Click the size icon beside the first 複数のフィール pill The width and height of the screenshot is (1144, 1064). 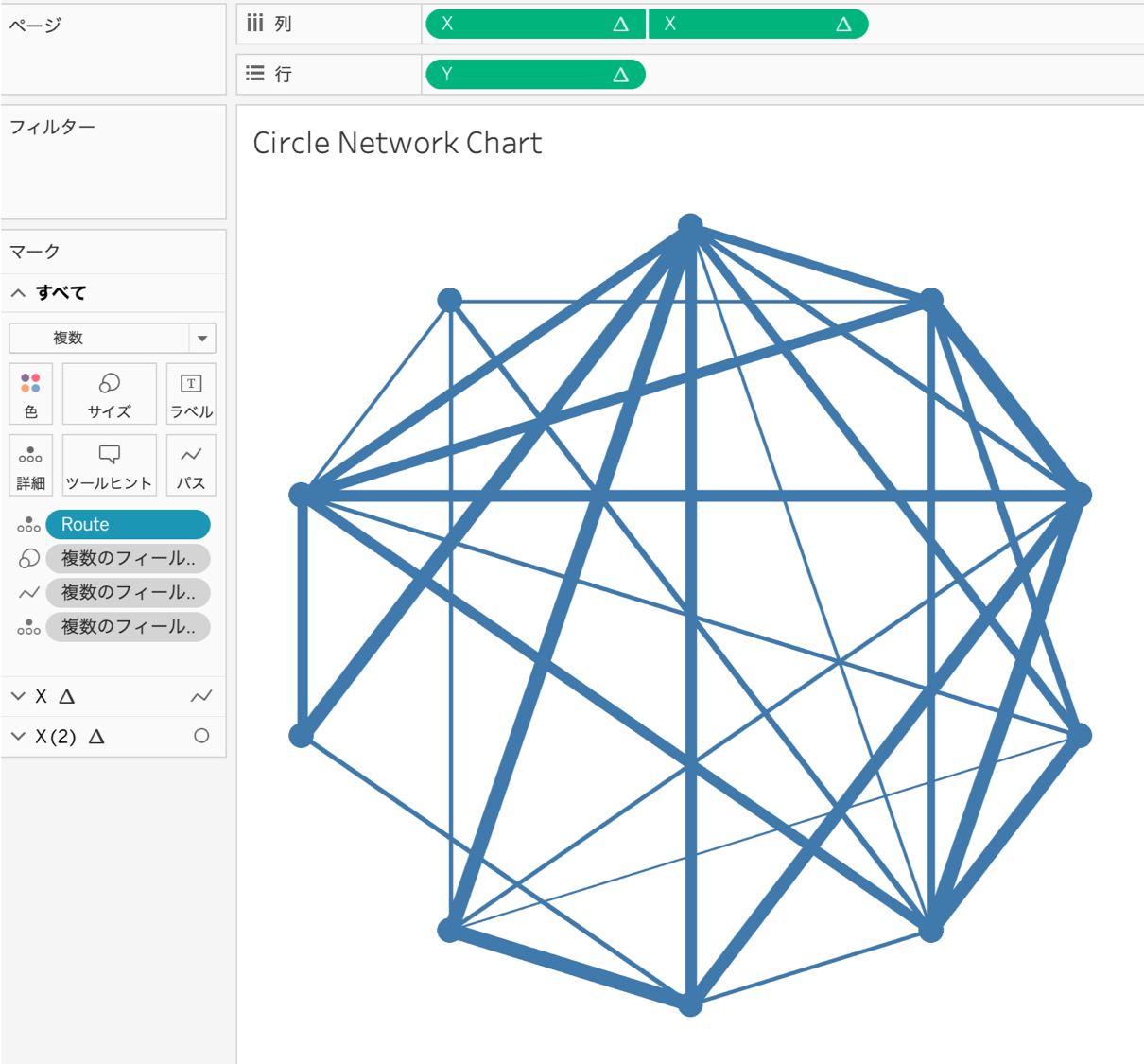28,559
